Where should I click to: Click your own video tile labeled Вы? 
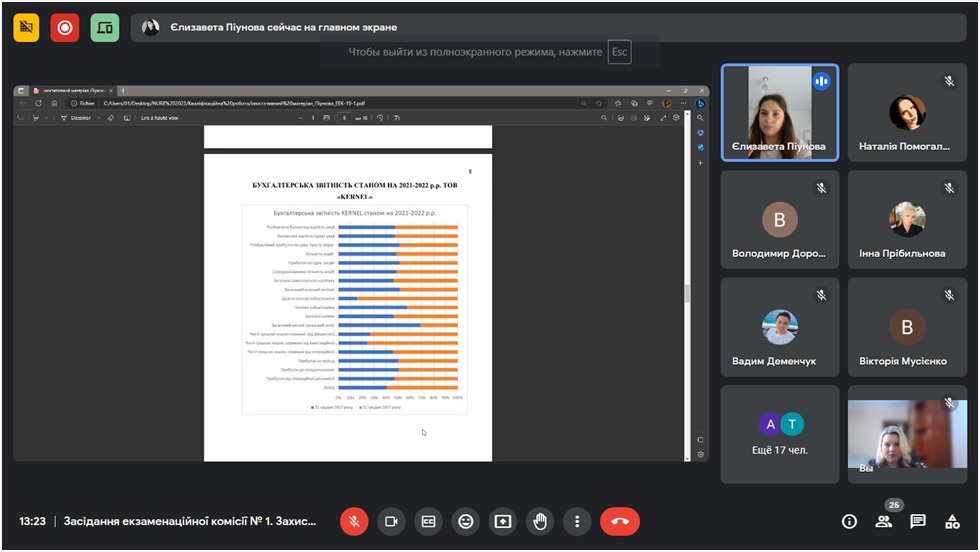point(907,434)
